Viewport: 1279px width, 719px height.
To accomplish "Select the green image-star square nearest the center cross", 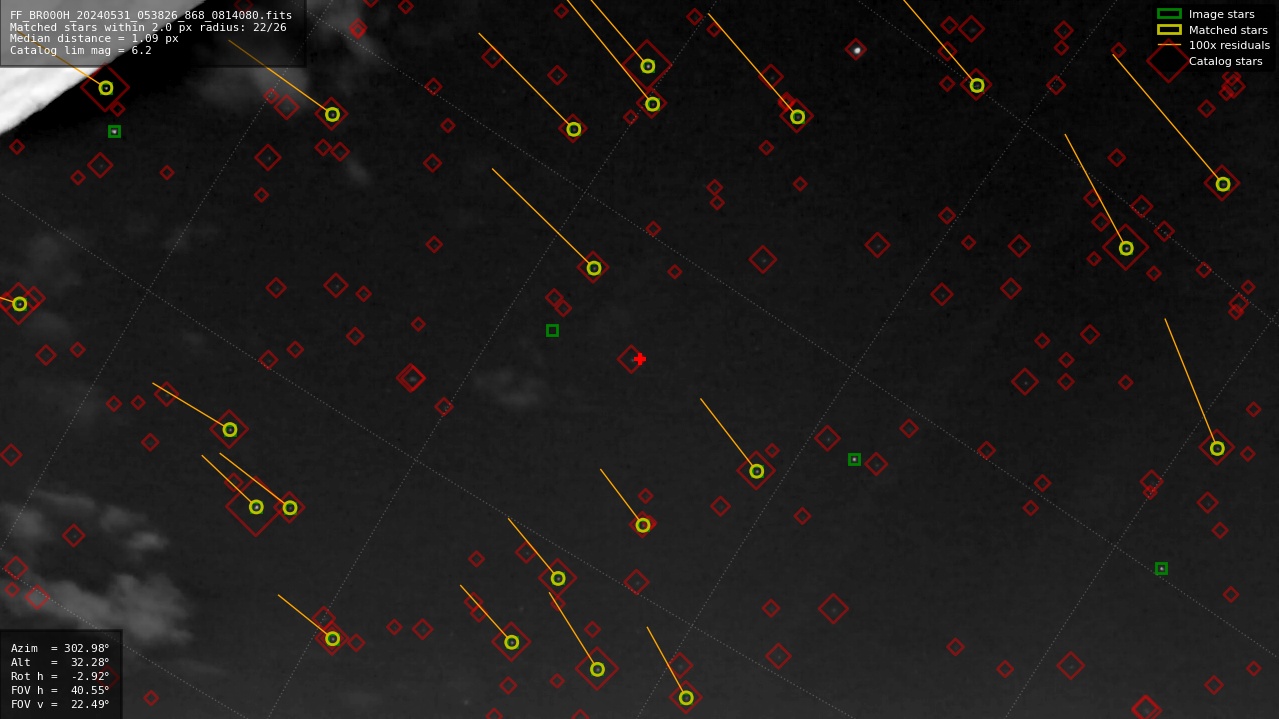I will pyautogui.click(x=552, y=330).
